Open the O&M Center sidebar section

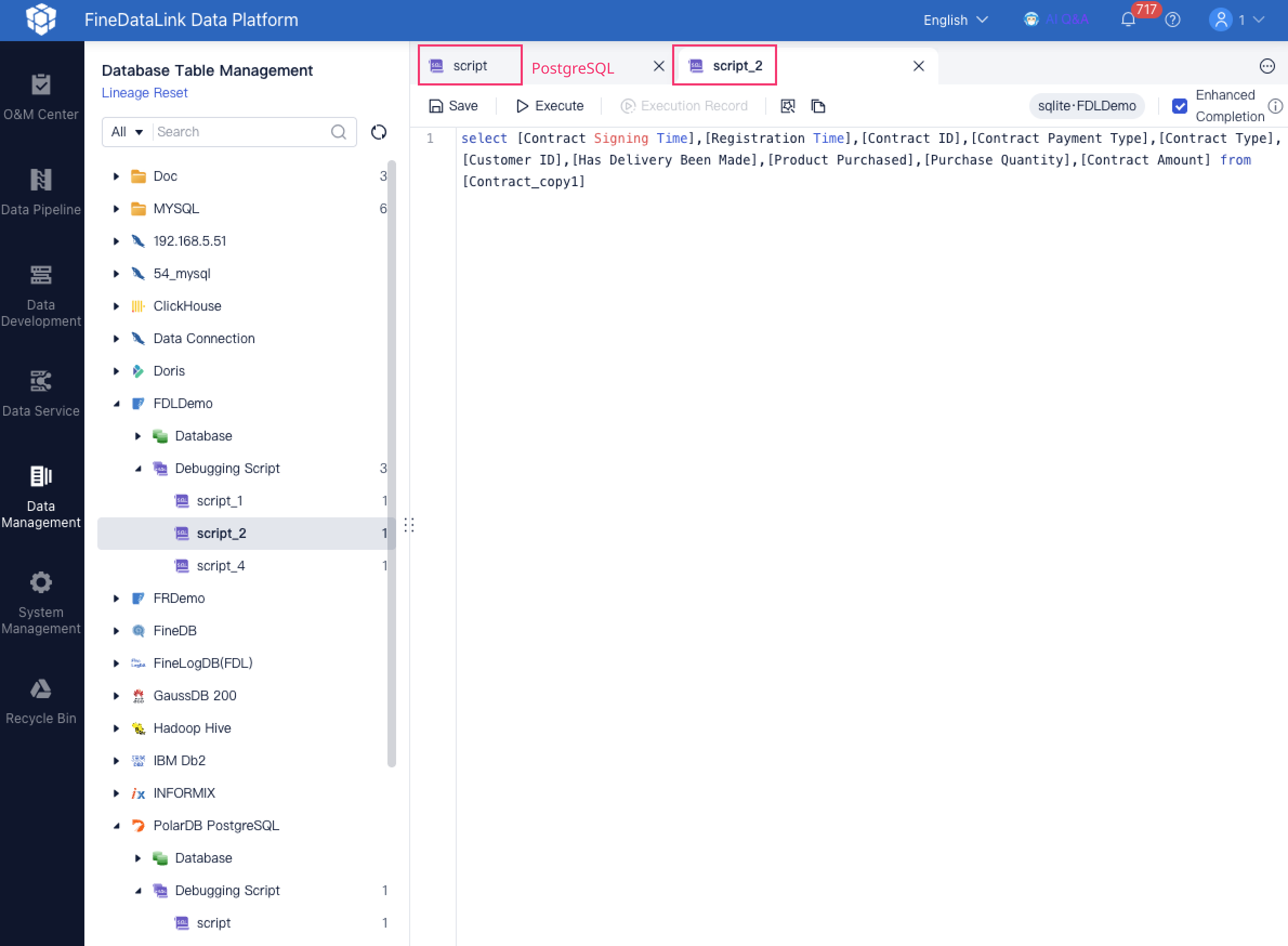click(41, 97)
